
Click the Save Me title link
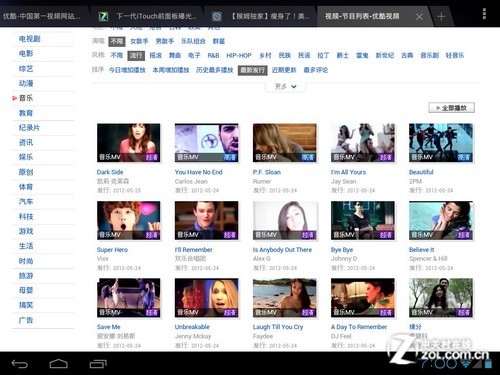[109, 327]
